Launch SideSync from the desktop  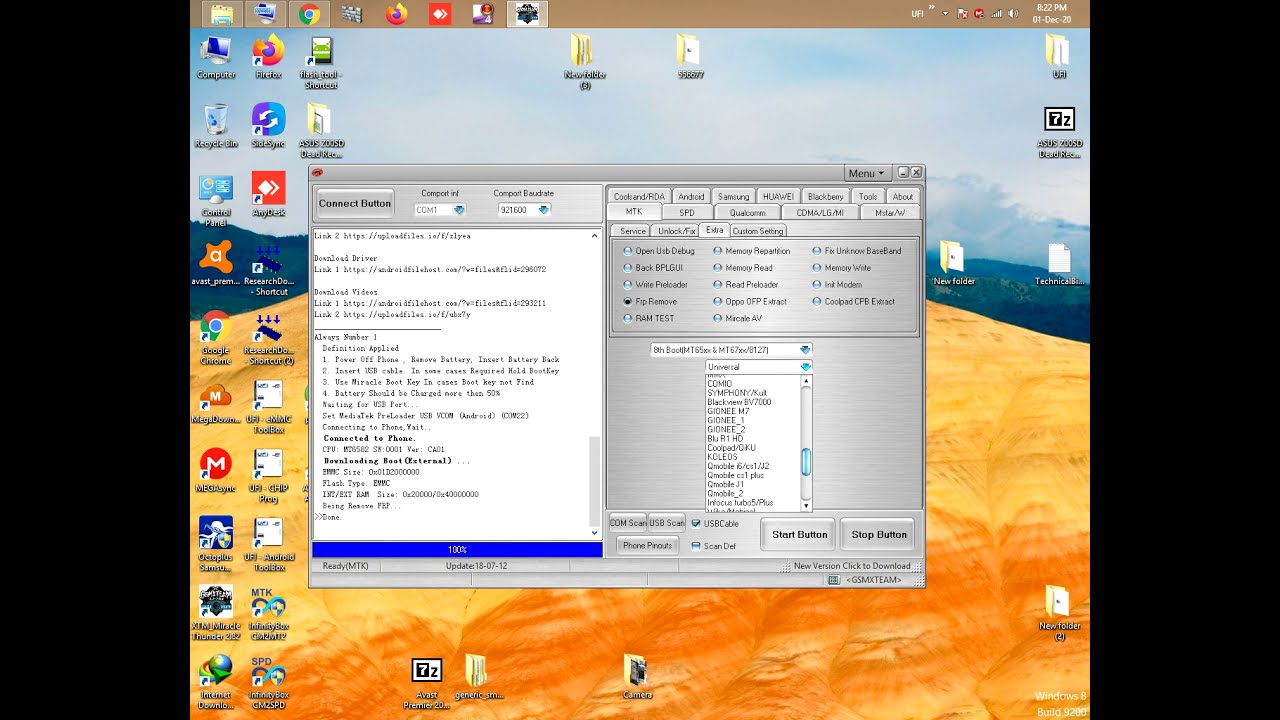pyautogui.click(x=268, y=126)
